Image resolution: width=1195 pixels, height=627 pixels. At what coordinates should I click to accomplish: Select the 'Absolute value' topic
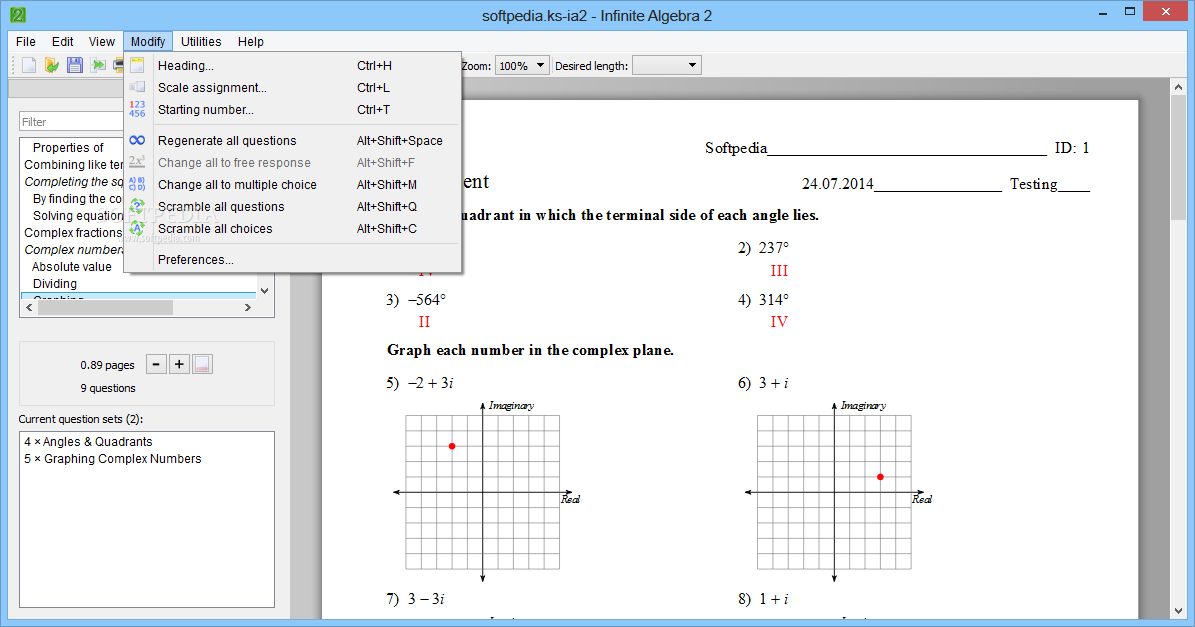72,267
